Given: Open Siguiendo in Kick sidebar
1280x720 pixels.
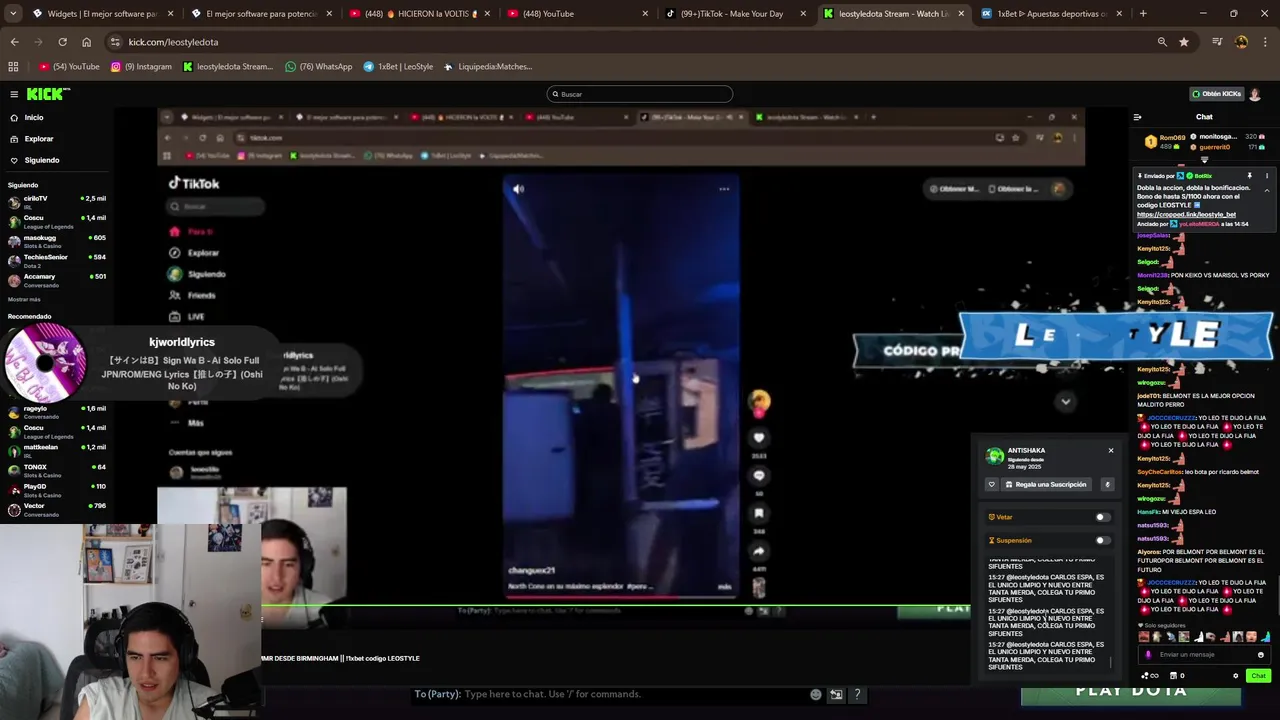Looking at the screenshot, I should (42, 160).
